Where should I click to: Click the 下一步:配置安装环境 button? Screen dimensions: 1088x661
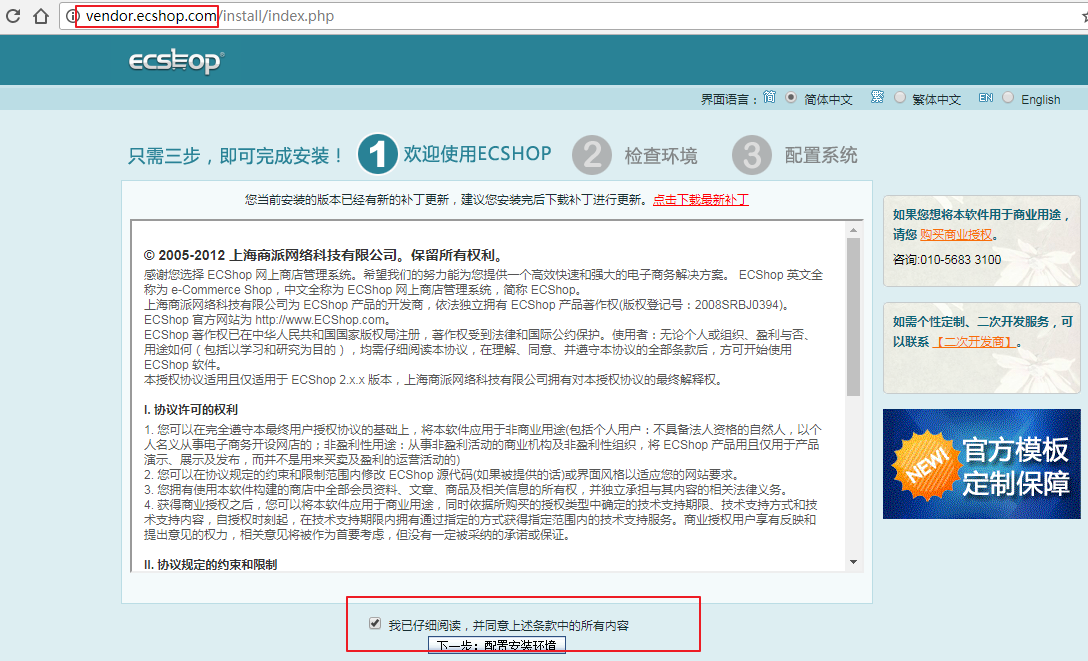[496, 645]
